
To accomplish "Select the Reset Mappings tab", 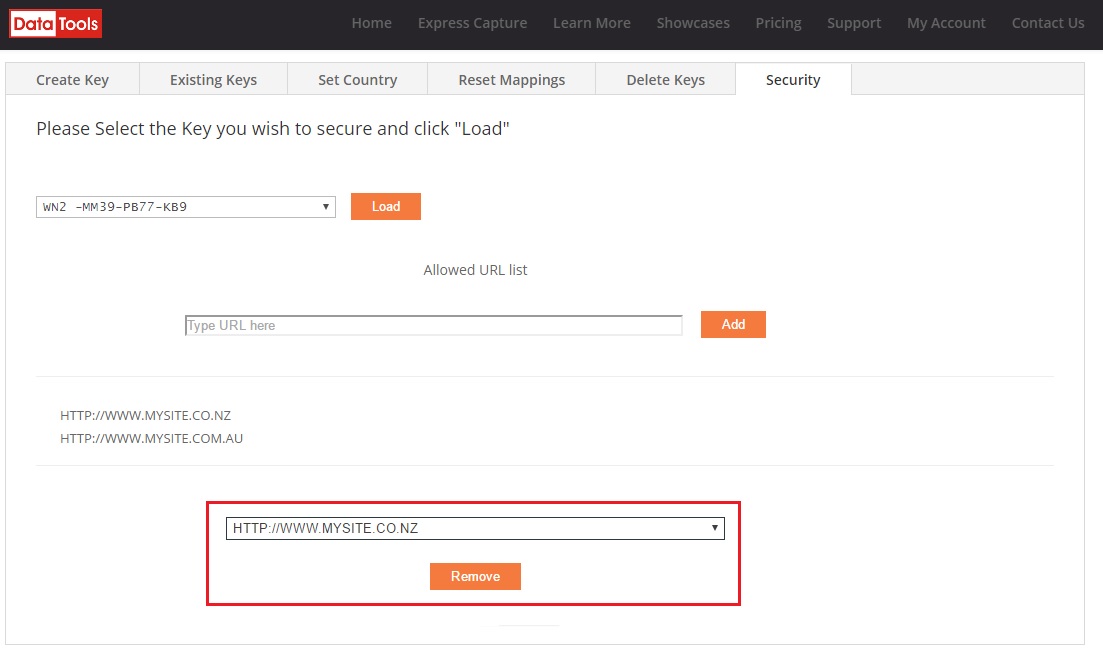I will click(x=511, y=80).
